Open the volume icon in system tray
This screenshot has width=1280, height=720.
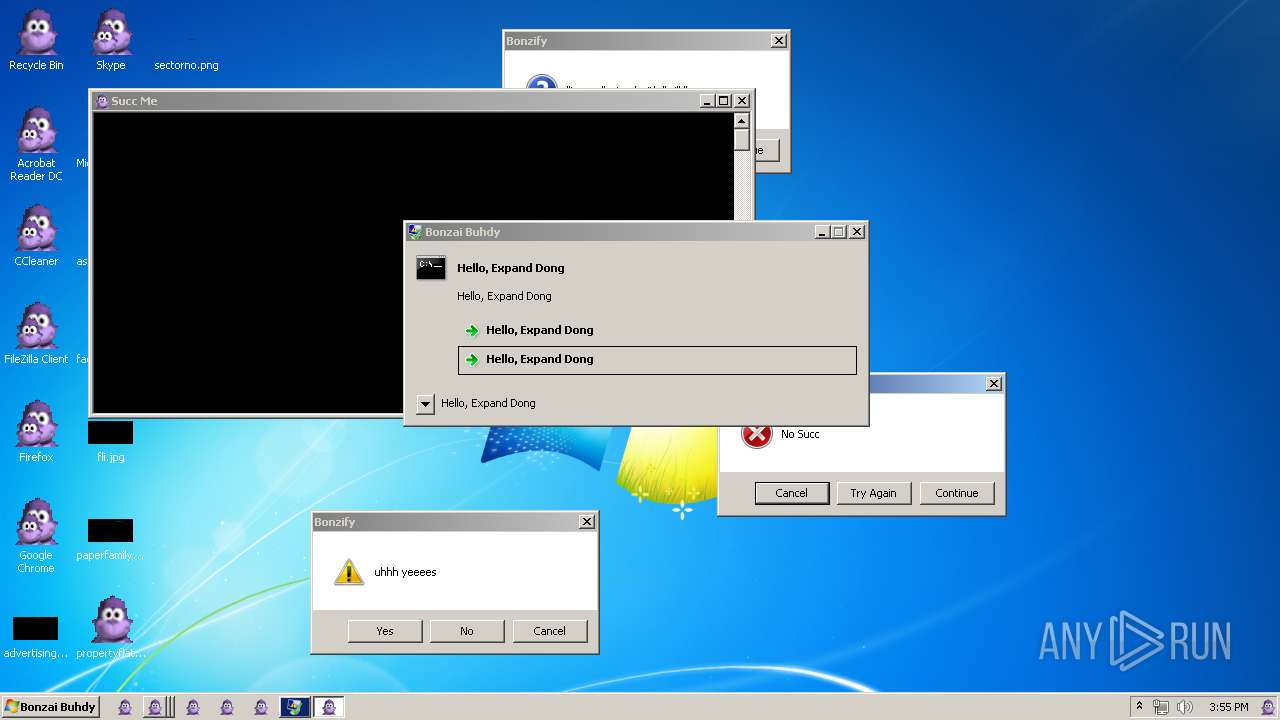point(1185,707)
